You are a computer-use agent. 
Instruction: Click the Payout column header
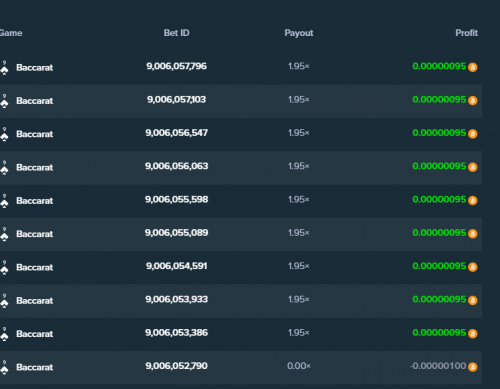tap(299, 33)
